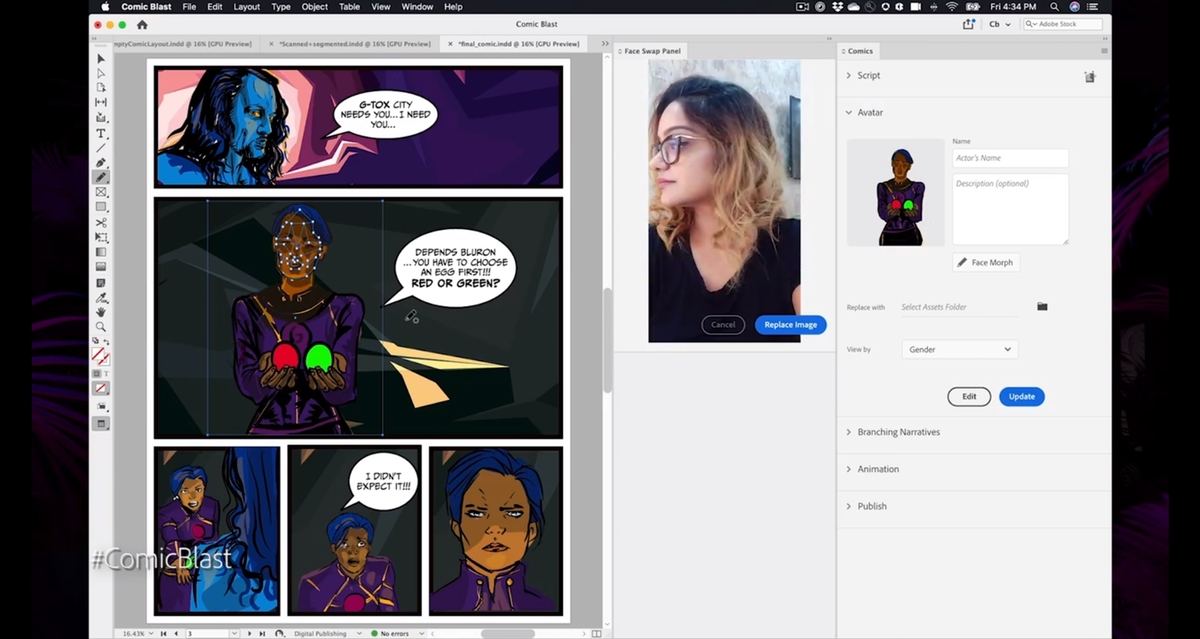Expand the Branching Narratives section
Screen dimensions: 1200x639
848,432
